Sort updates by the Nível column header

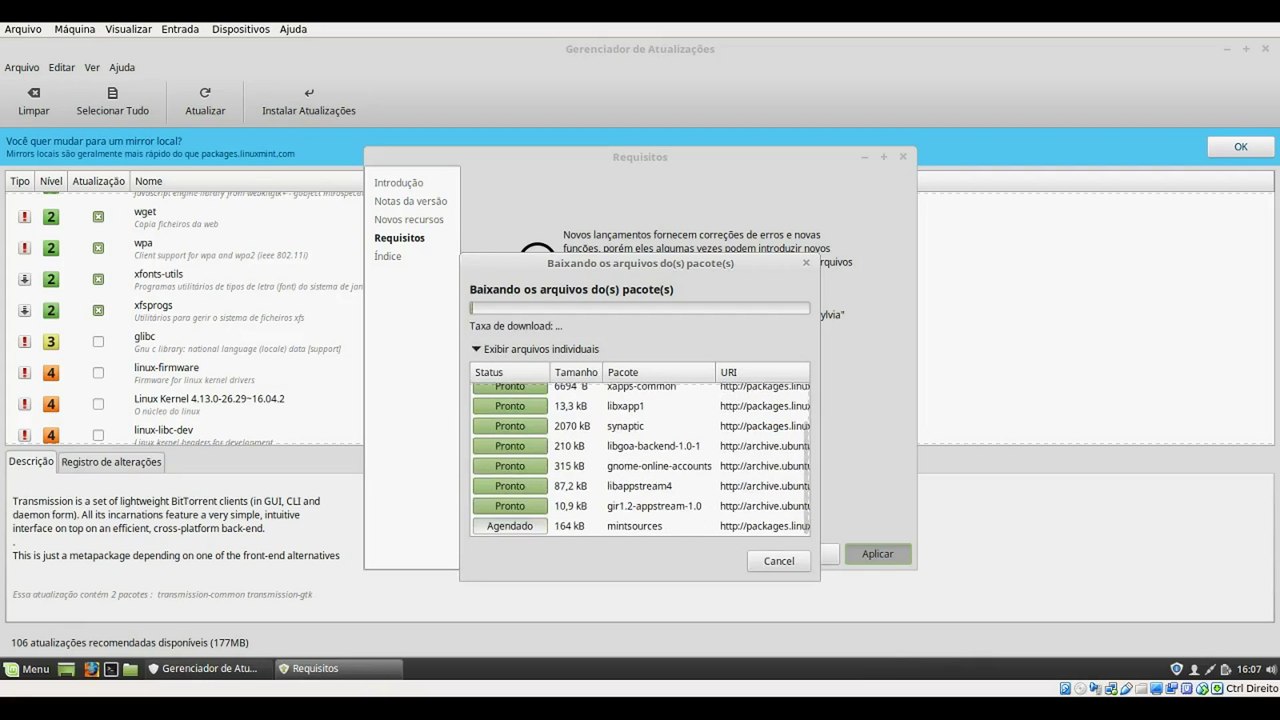pos(51,181)
